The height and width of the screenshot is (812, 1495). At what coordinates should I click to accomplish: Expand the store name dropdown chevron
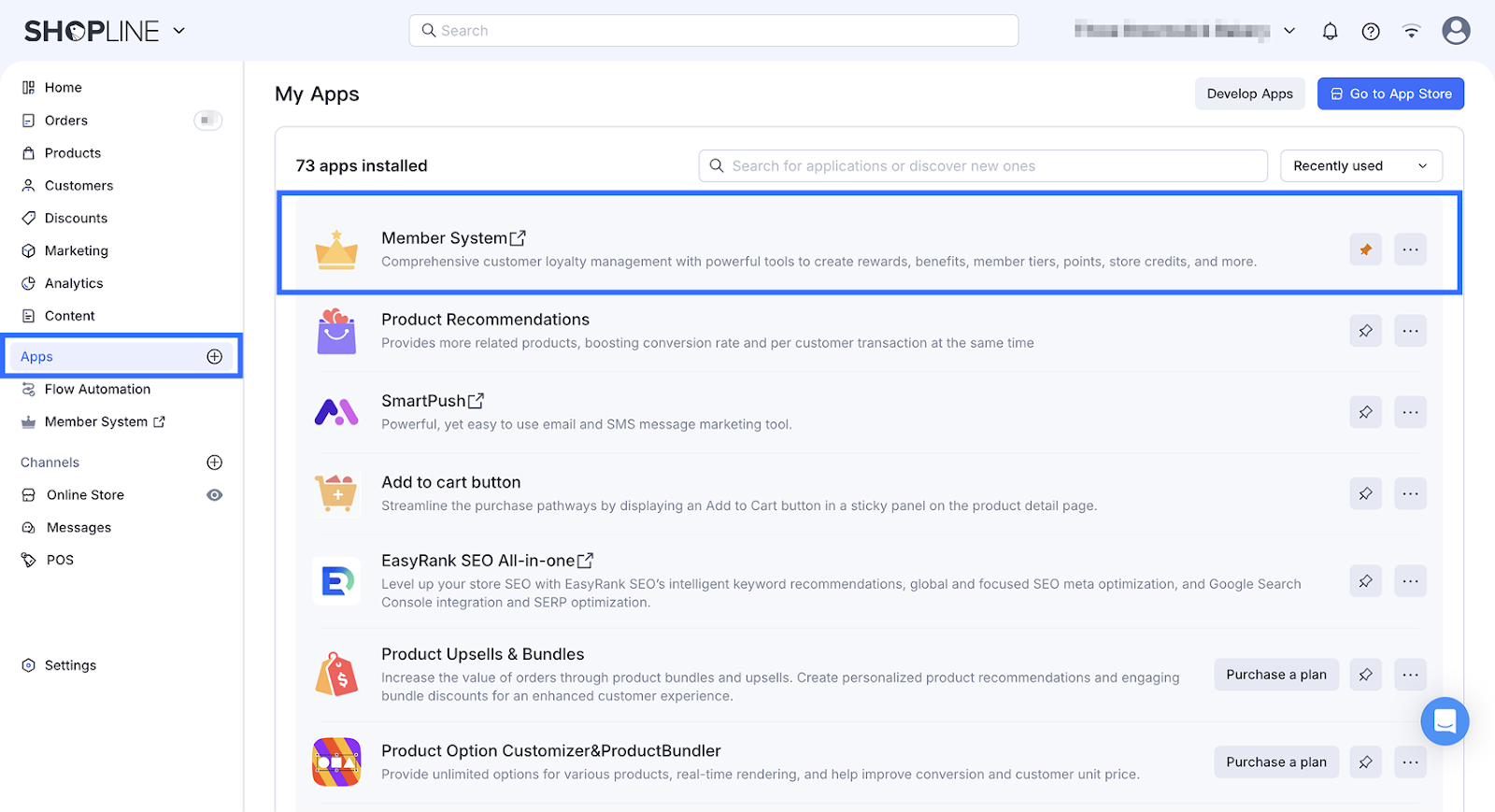tap(1289, 31)
